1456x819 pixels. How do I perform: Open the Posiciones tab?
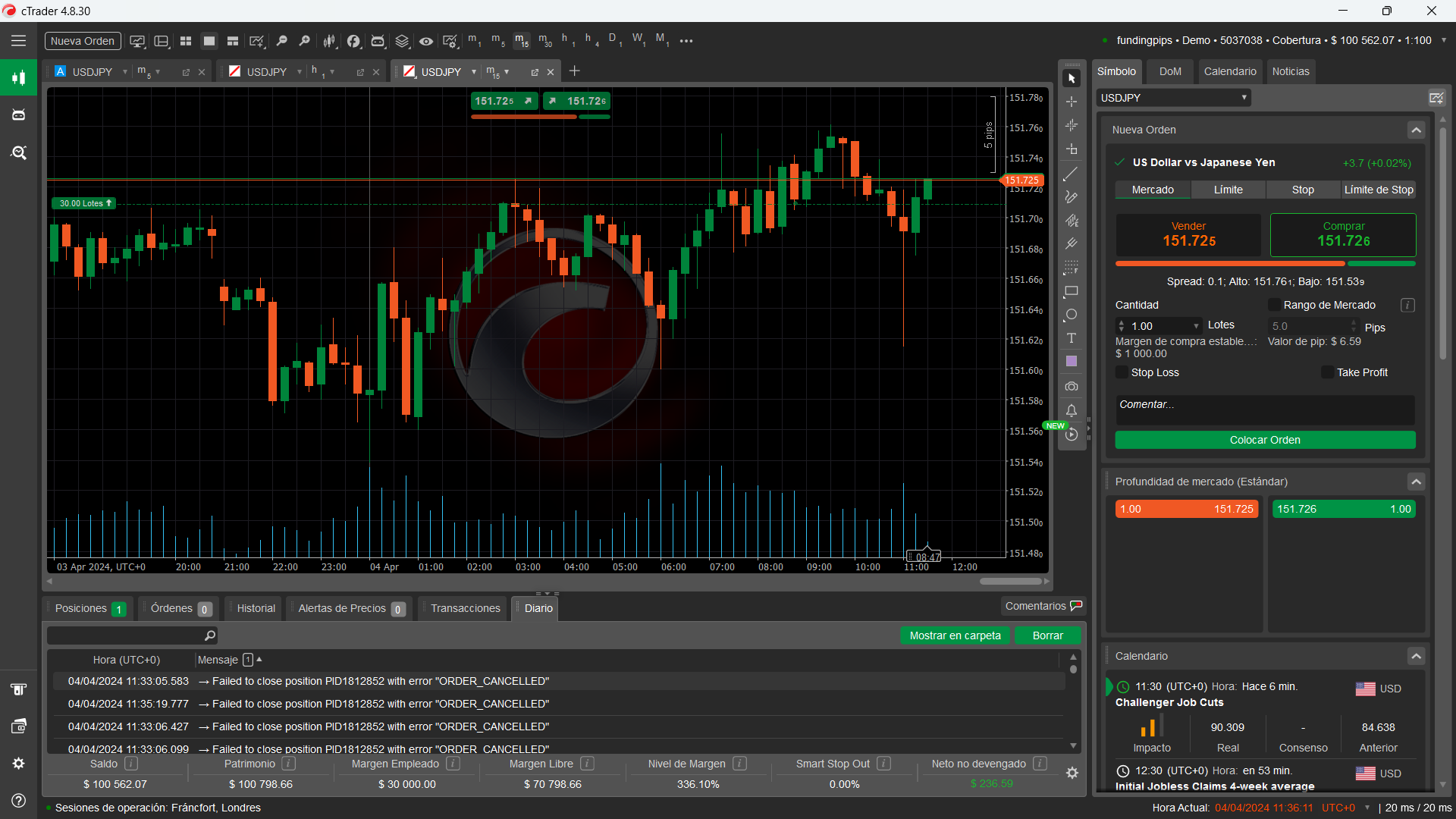click(x=89, y=608)
